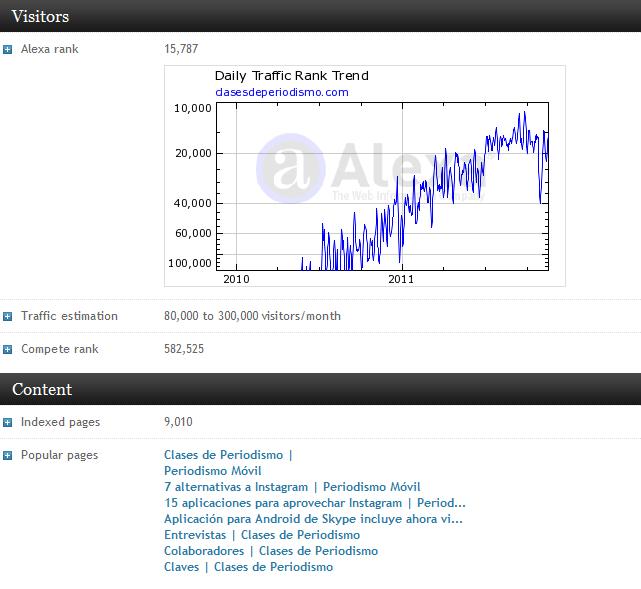Expand the Alexa rank plus icon
The width and height of the screenshot is (641, 589).
pyautogui.click(x=8, y=49)
